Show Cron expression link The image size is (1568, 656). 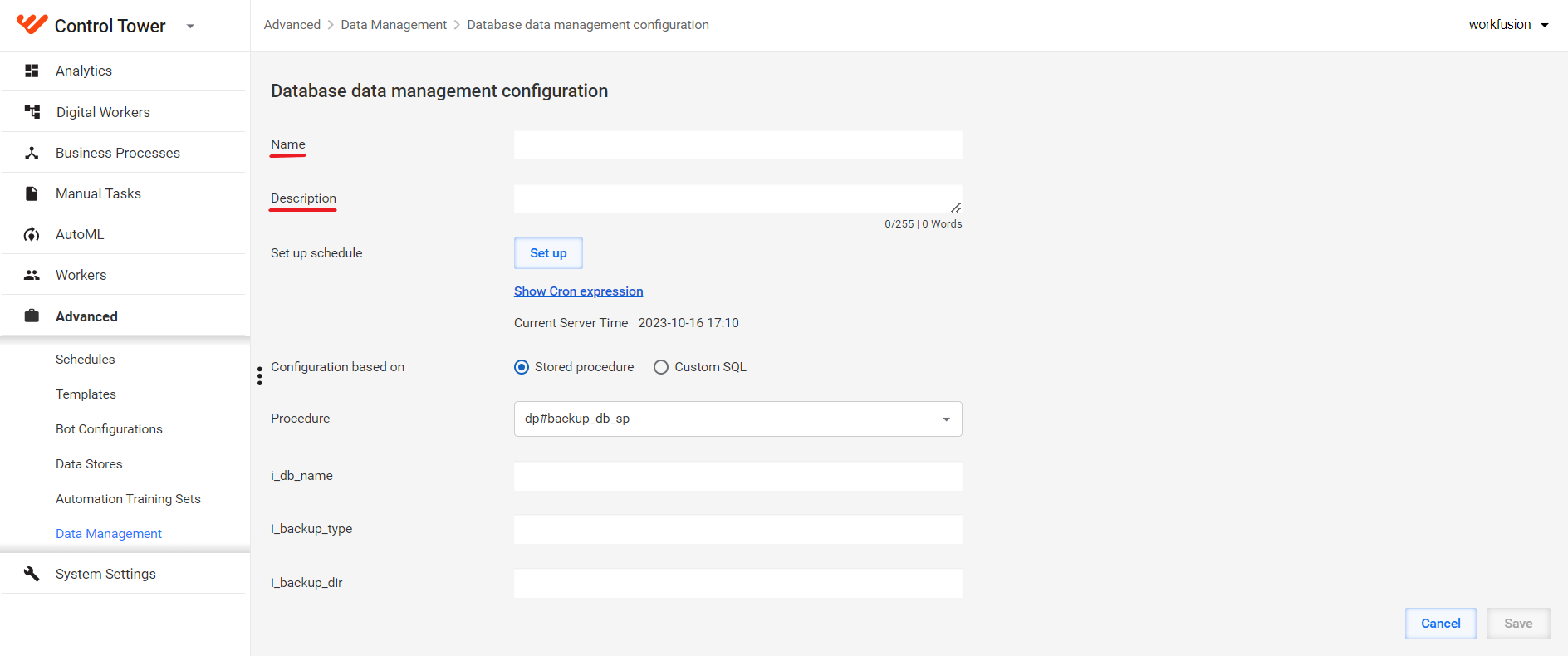(x=578, y=291)
